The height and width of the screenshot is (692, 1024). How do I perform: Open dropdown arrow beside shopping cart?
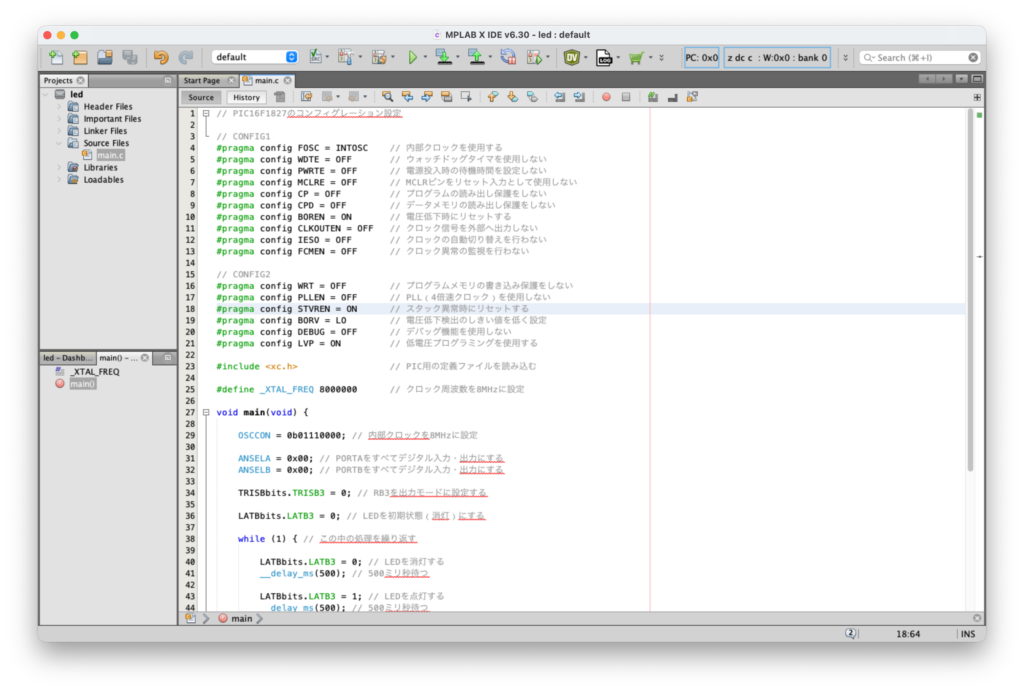coord(650,57)
